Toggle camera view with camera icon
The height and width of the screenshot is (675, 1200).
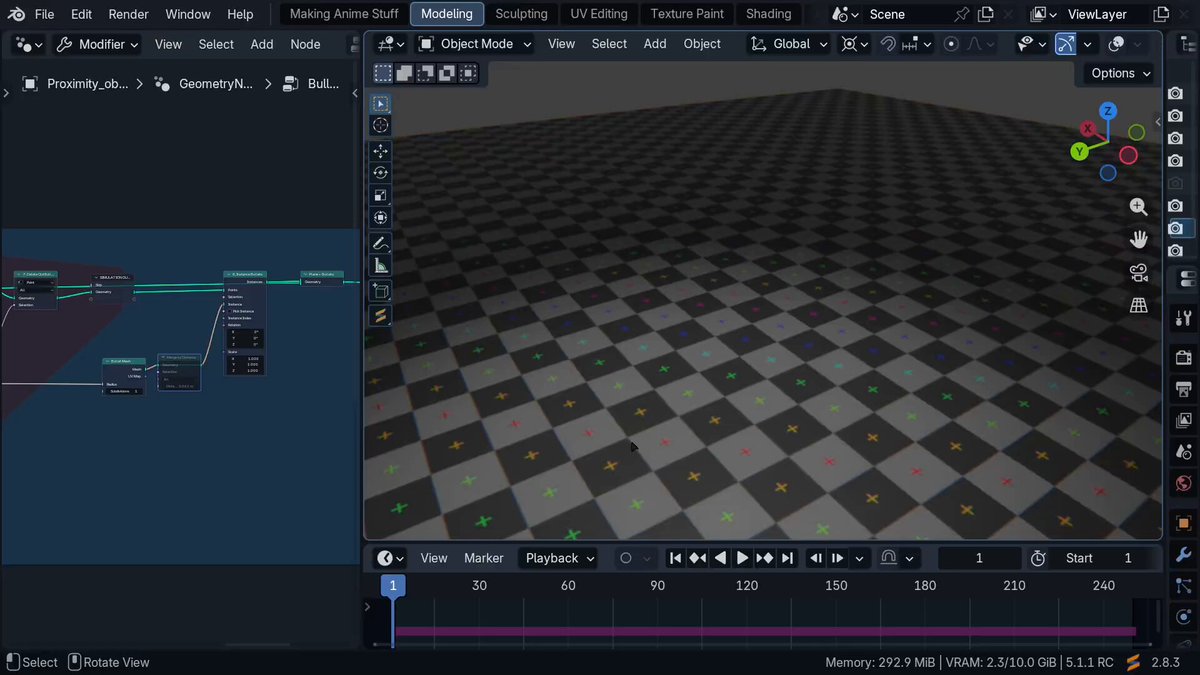[x=1138, y=273]
